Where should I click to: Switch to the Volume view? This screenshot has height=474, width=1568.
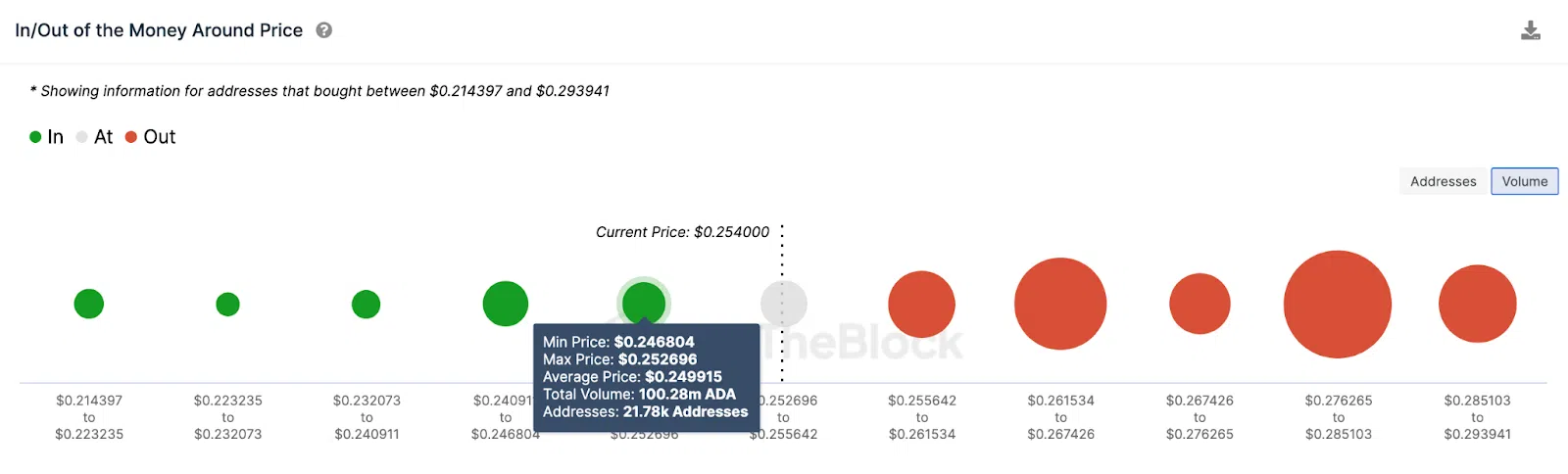point(1525,181)
